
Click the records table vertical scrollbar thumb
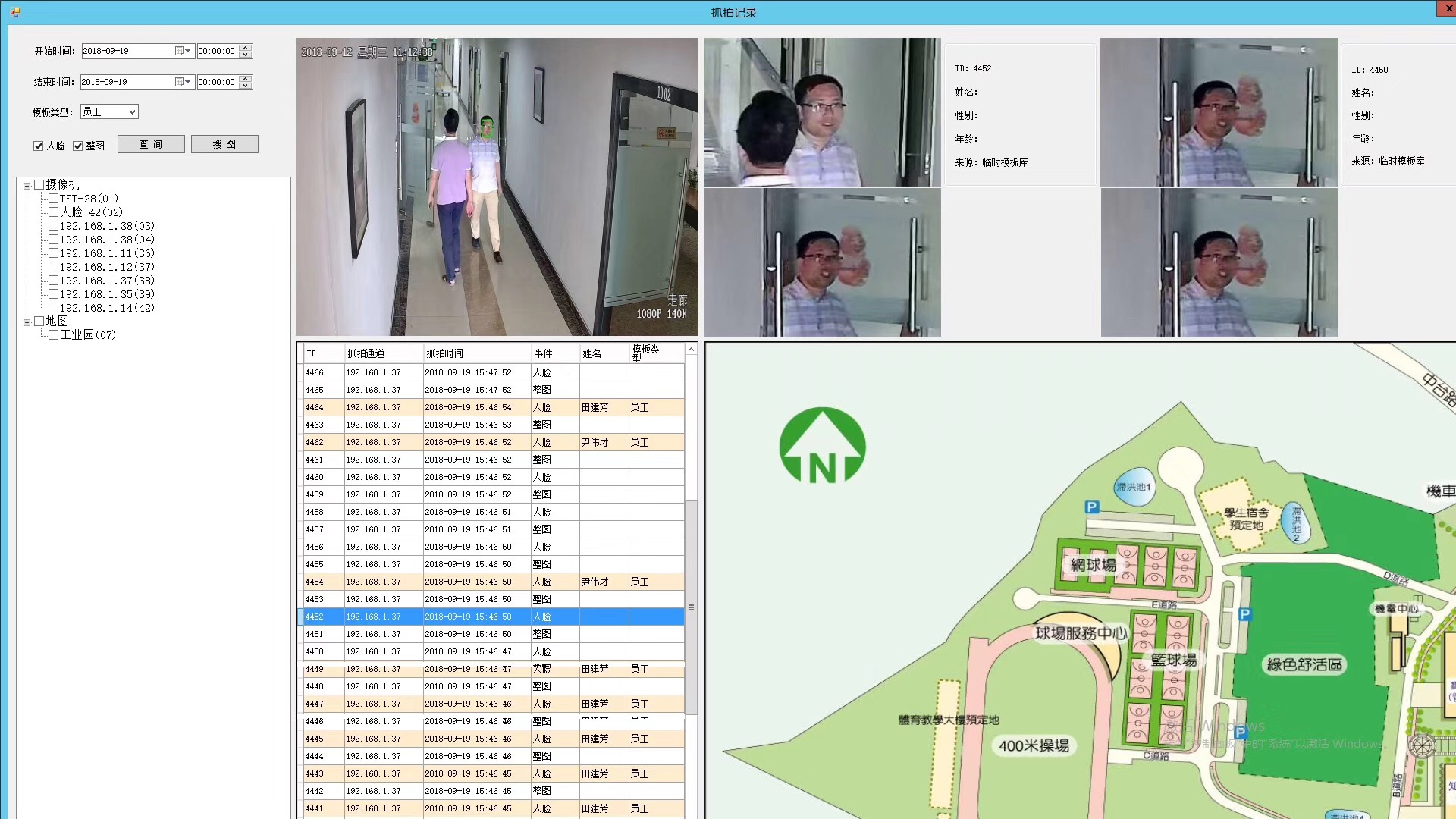coord(691,607)
